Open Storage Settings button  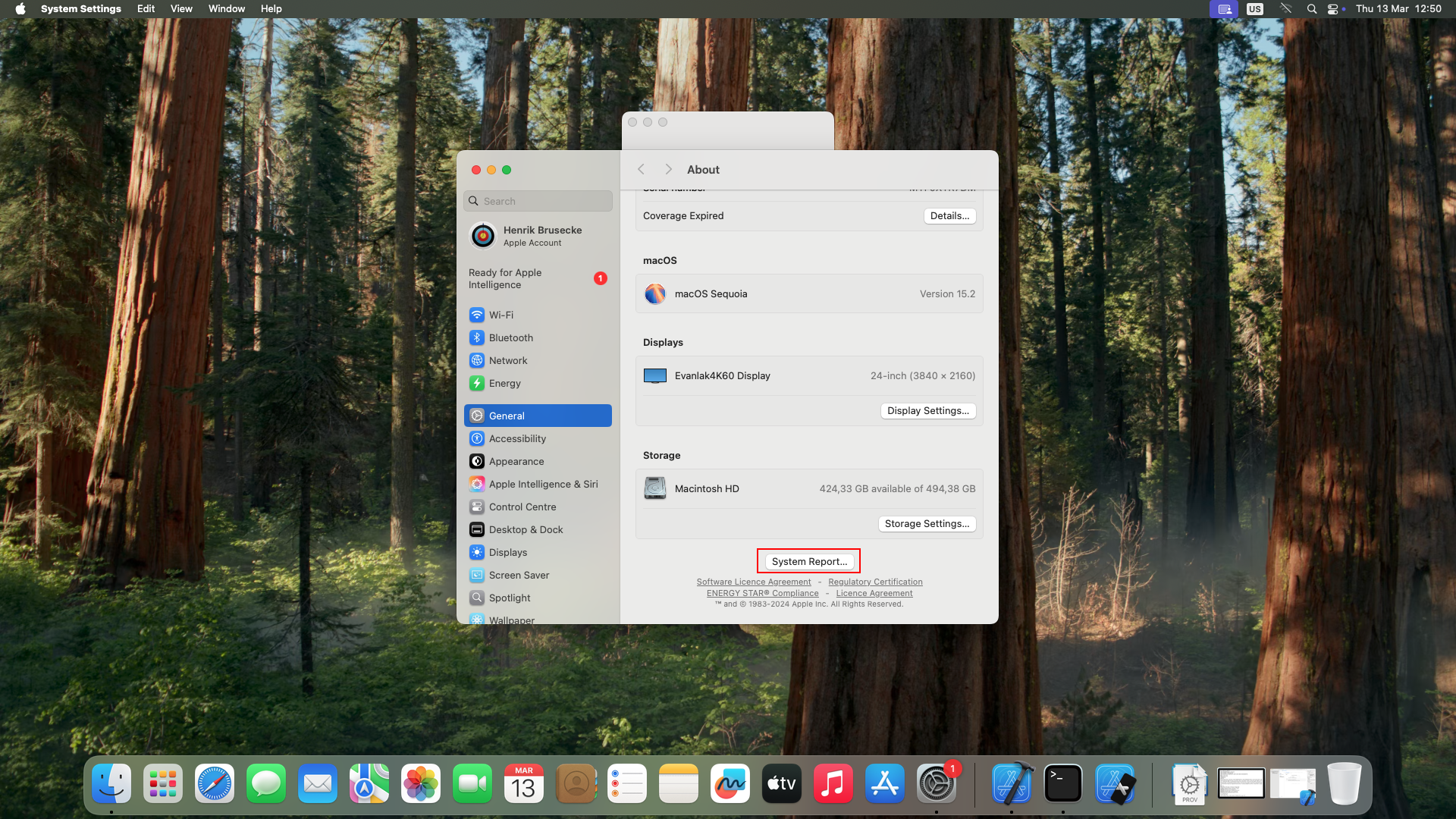pyautogui.click(x=927, y=524)
